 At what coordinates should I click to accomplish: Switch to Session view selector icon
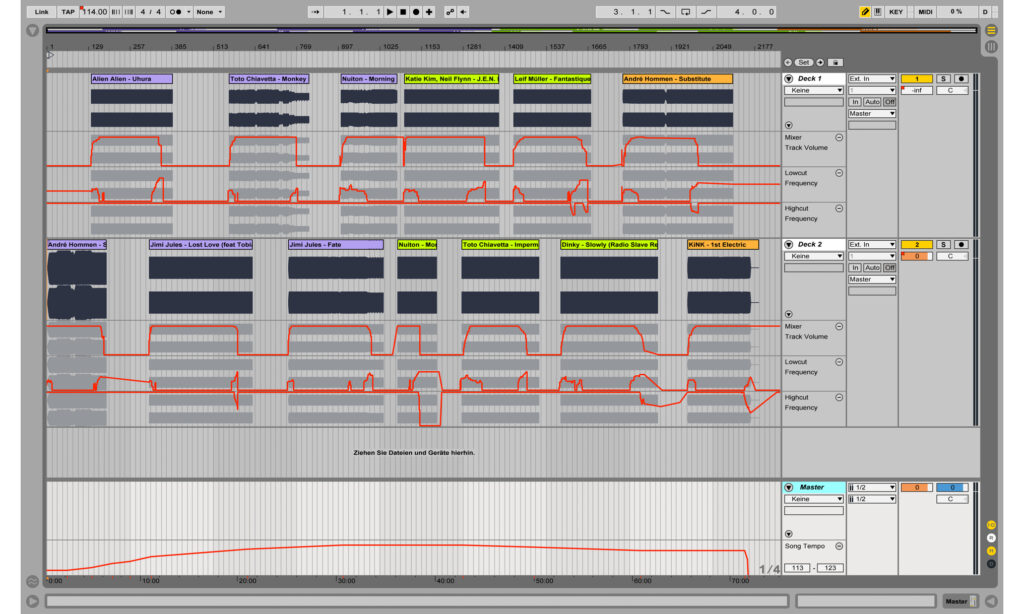pyautogui.click(x=991, y=46)
